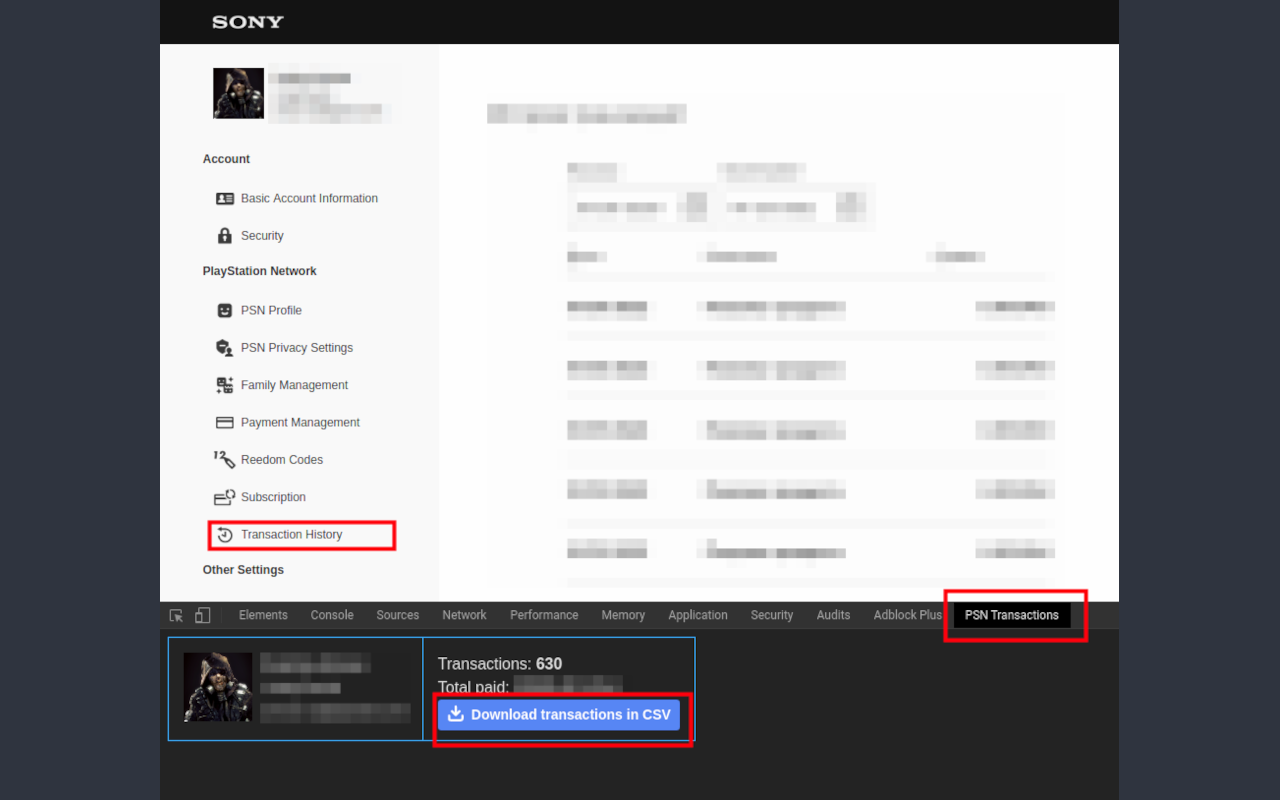Image resolution: width=1280 pixels, height=800 pixels.
Task: Click the Account section heading
Action: coord(226,159)
